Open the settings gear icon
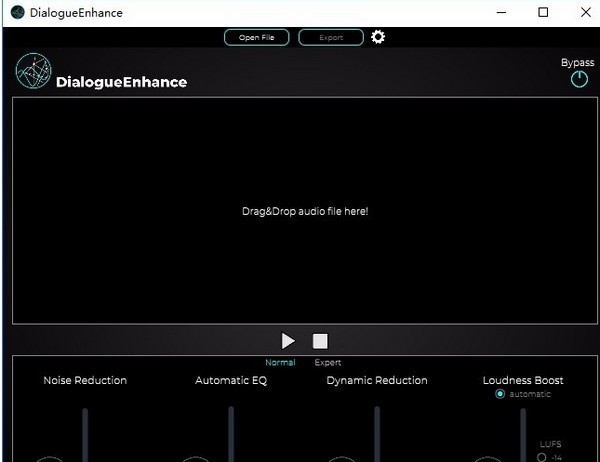The image size is (600, 462). (x=378, y=37)
